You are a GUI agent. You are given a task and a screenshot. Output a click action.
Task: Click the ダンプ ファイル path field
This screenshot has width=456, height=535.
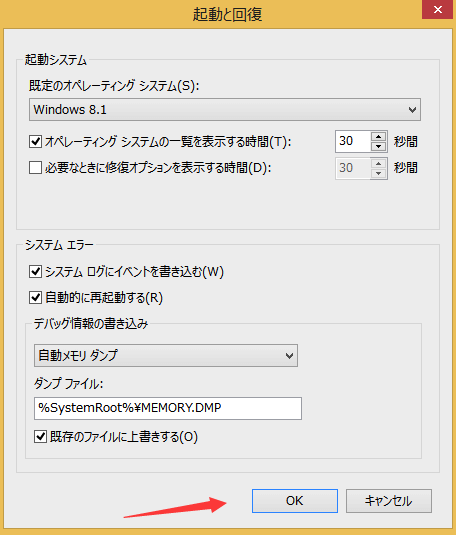point(168,408)
